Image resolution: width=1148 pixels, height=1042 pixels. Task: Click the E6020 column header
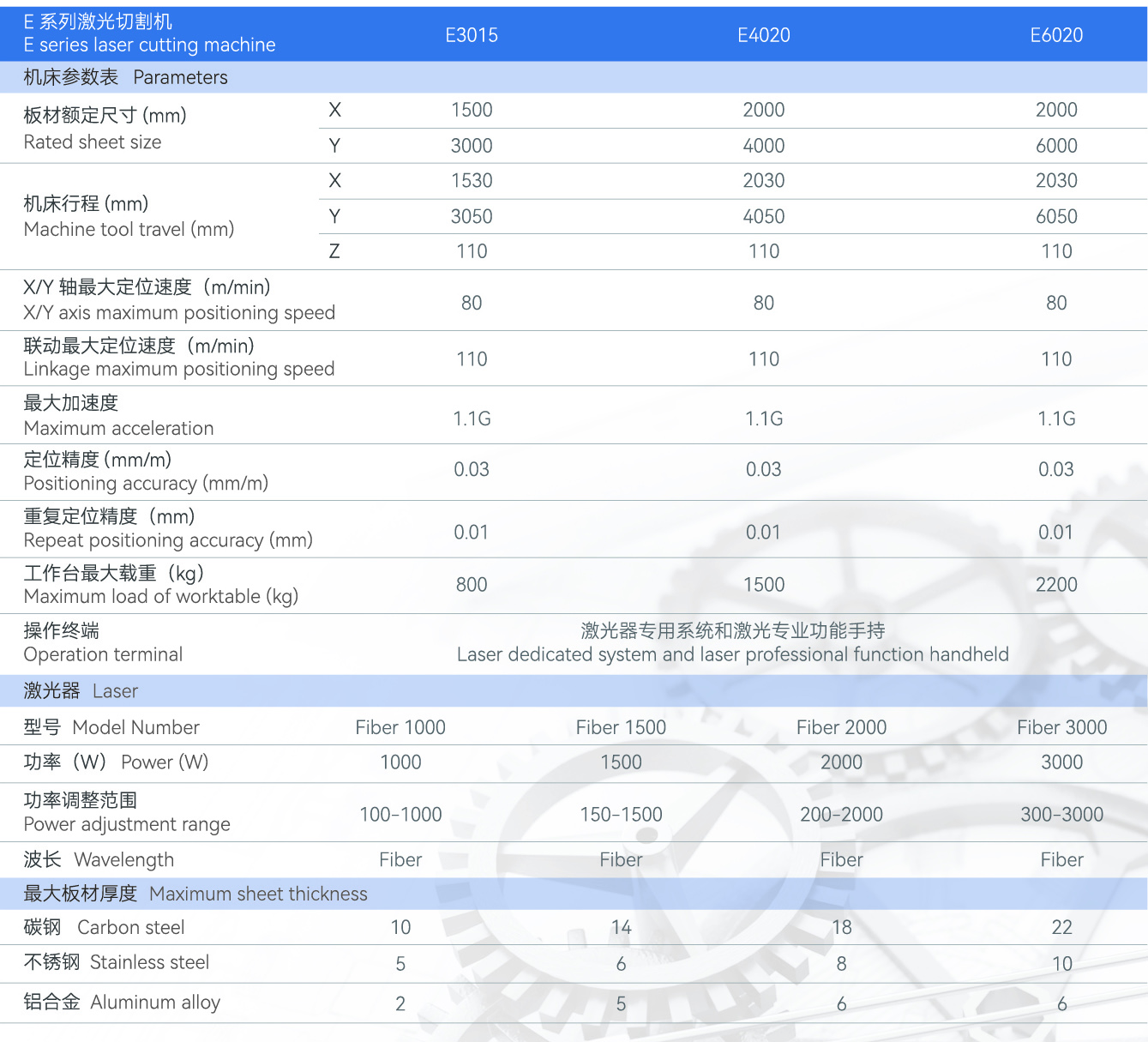pyautogui.click(x=1055, y=35)
